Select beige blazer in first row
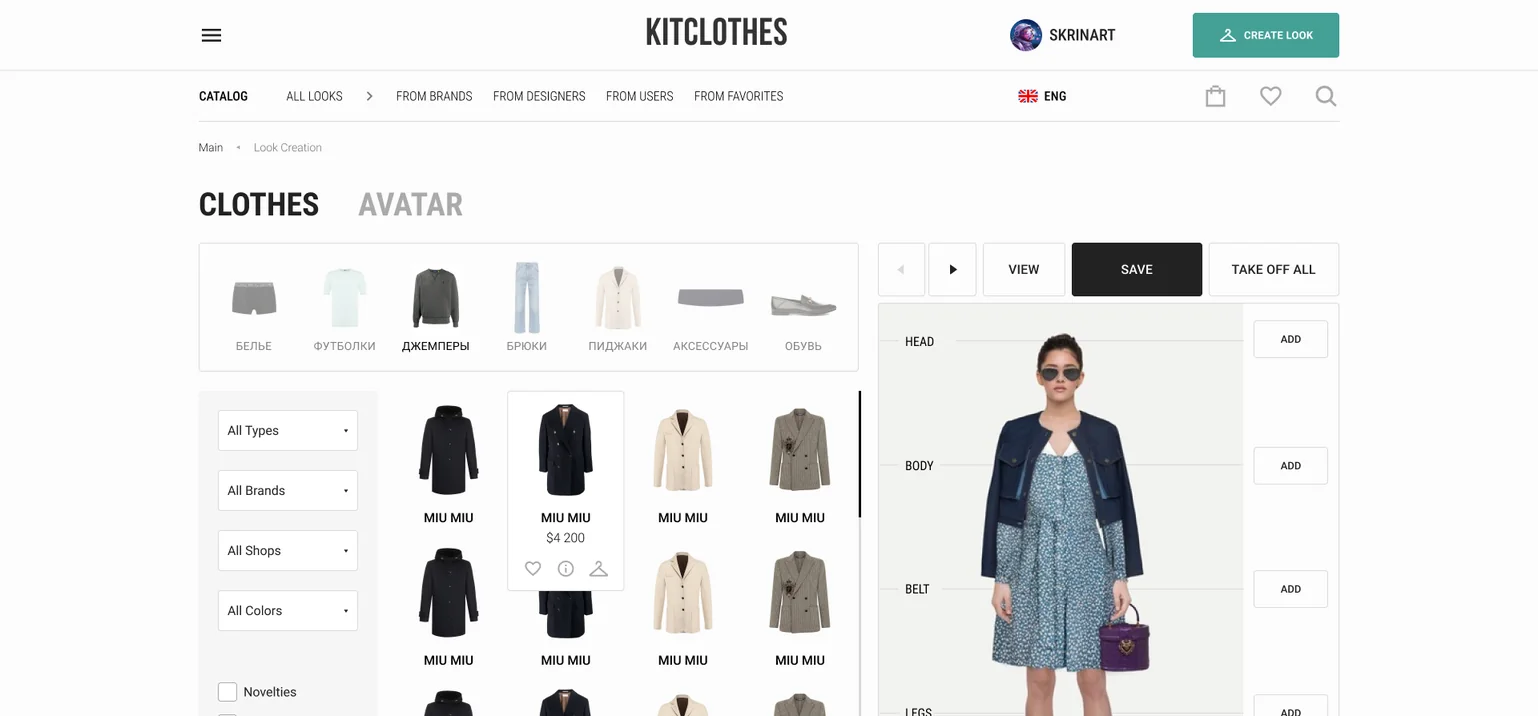Image resolution: width=1538 pixels, height=716 pixels. pos(683,451)
